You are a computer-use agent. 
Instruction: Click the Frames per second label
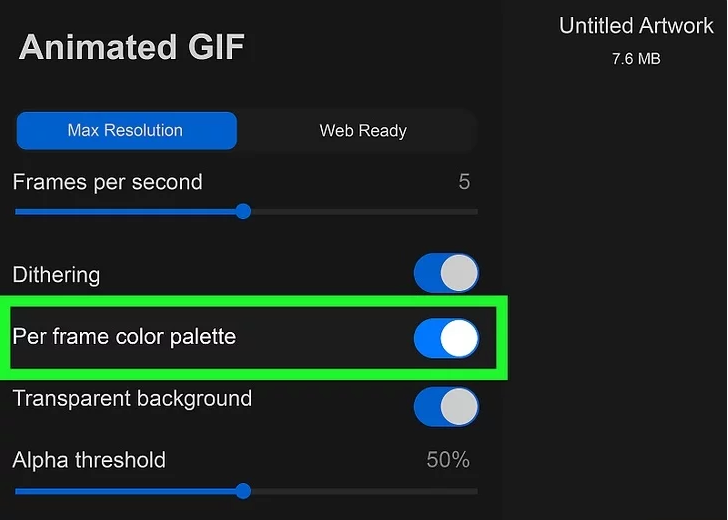pyautogui.click(x=107, y=182)
